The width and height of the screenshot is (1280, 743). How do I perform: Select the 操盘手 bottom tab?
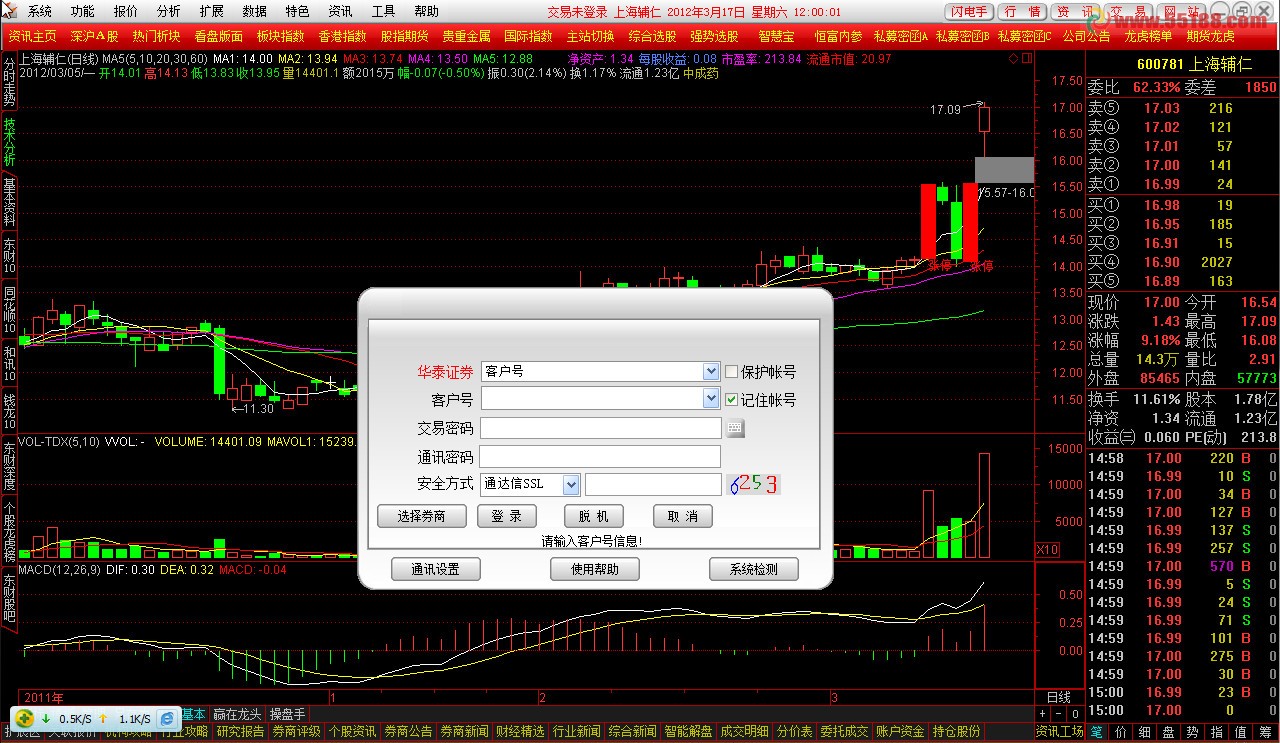coord(287,715)
